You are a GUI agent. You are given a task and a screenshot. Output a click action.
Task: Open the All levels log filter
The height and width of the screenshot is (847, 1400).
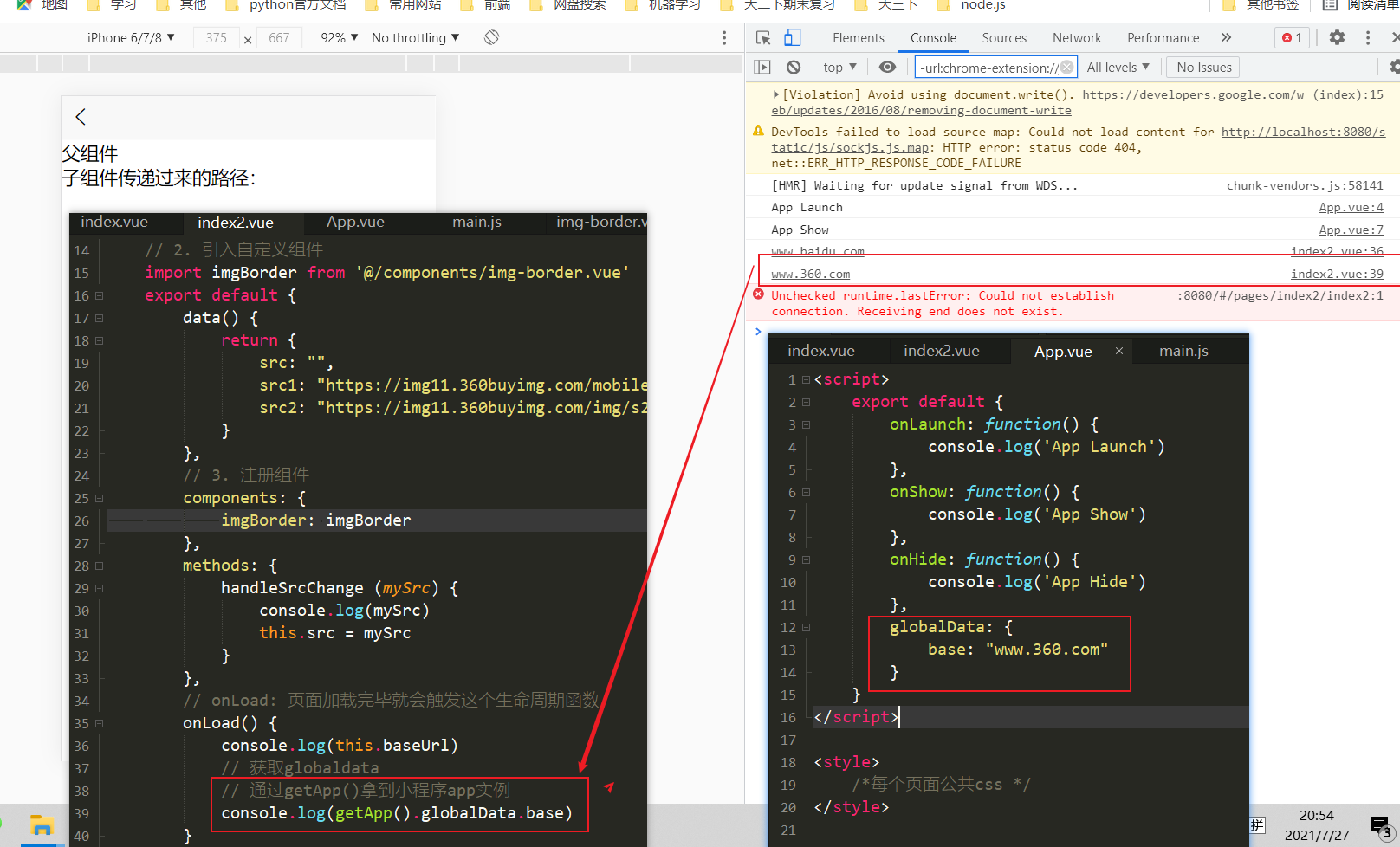pos(1118,67)
